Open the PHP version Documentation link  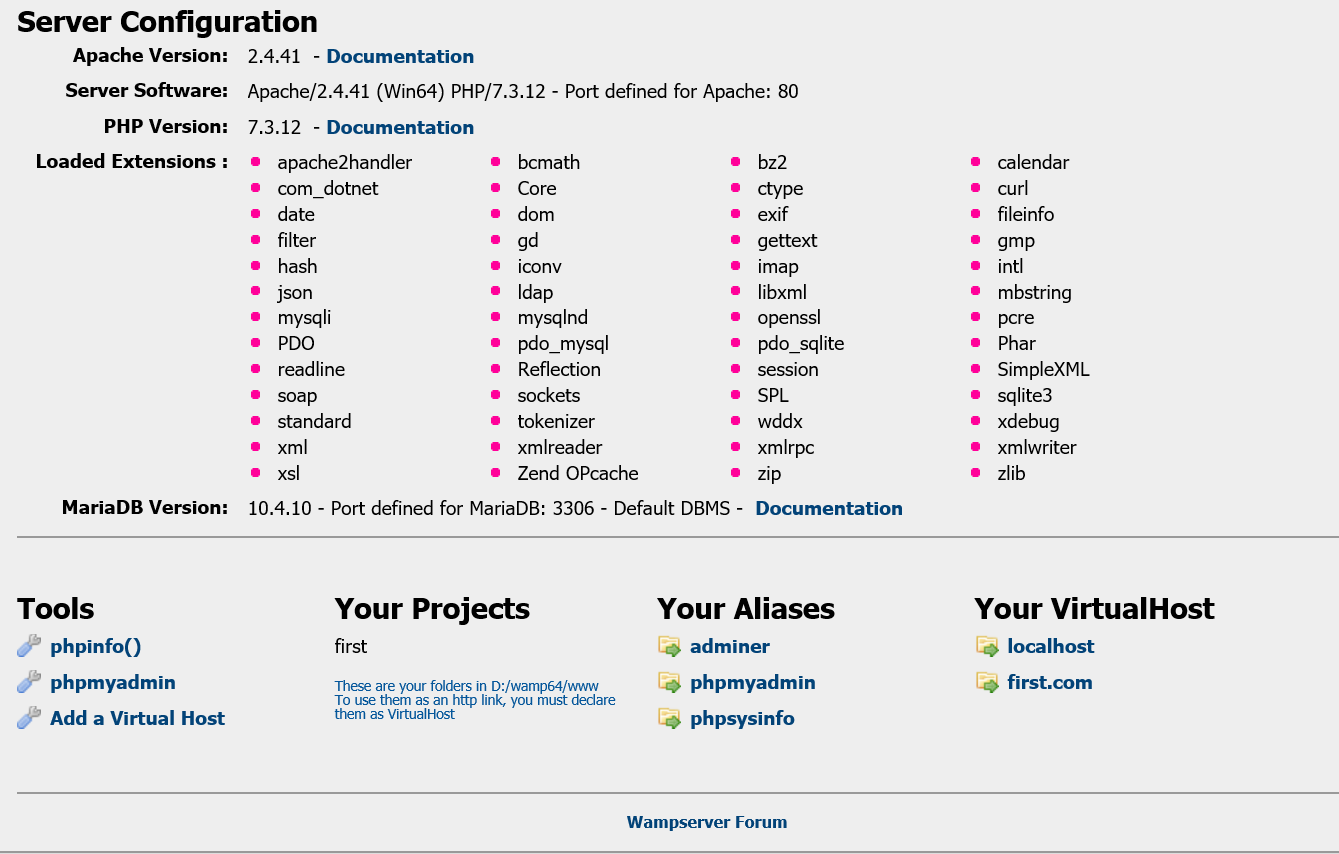pyautogui.click(x=399, y=127)
